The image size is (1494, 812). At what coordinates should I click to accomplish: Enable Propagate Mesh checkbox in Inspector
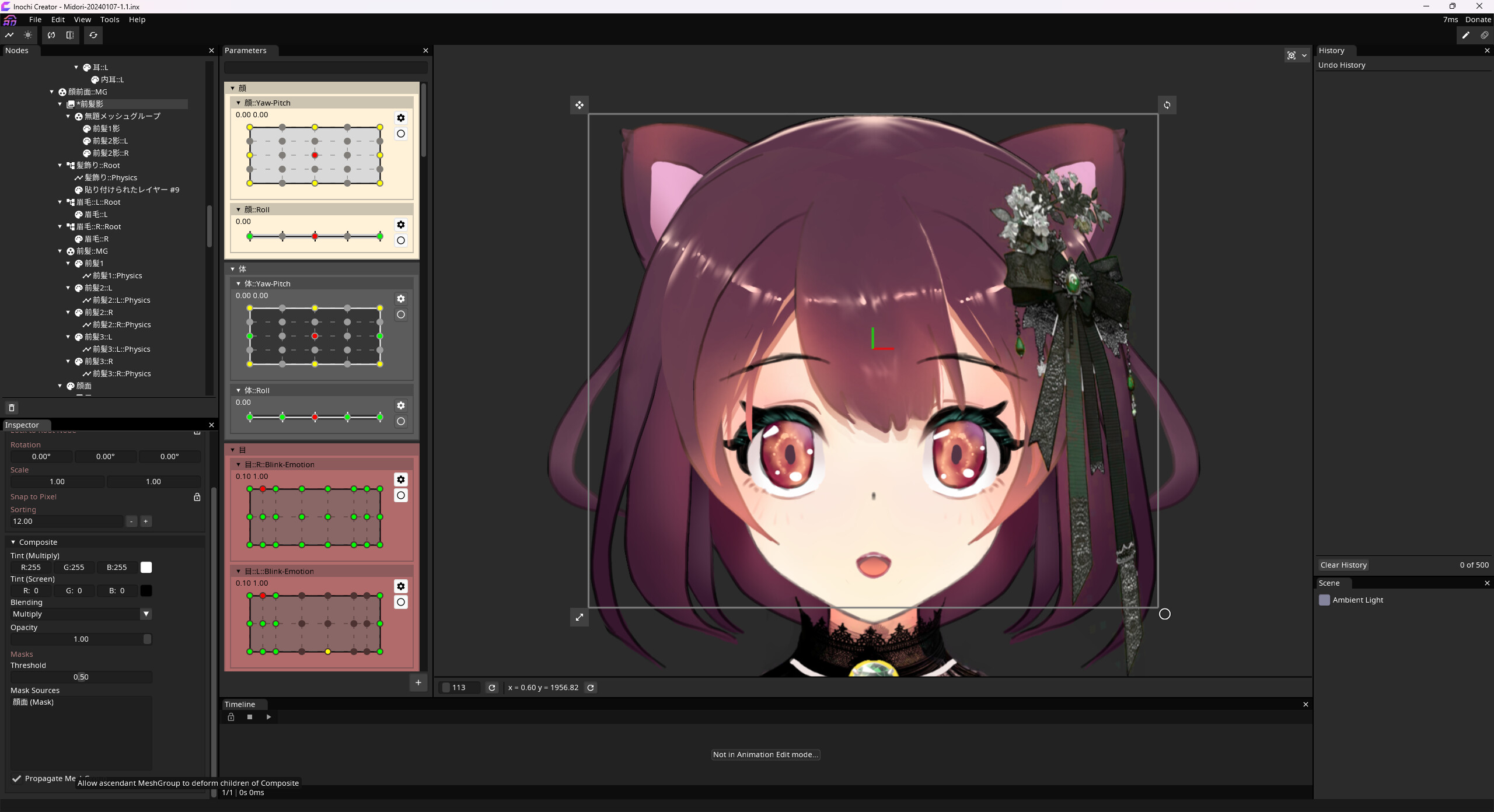pyautogui.click(x=16, y=779)
